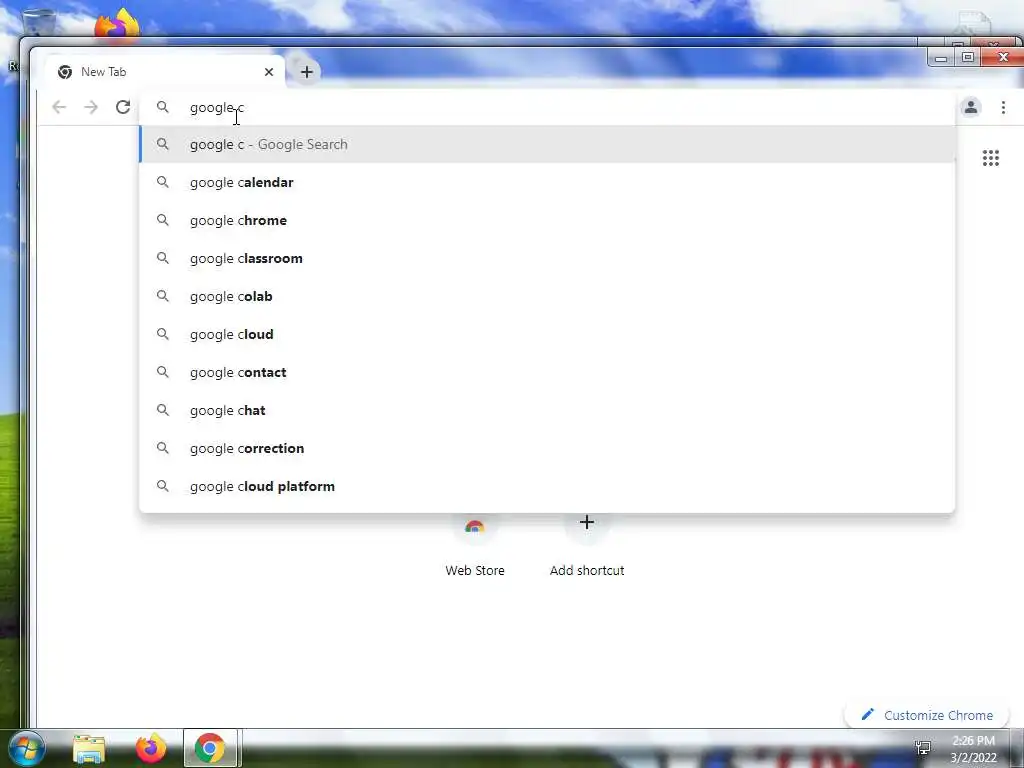
Task: Pick the "google cloud platform" suggestion
Action: (547, 486)
